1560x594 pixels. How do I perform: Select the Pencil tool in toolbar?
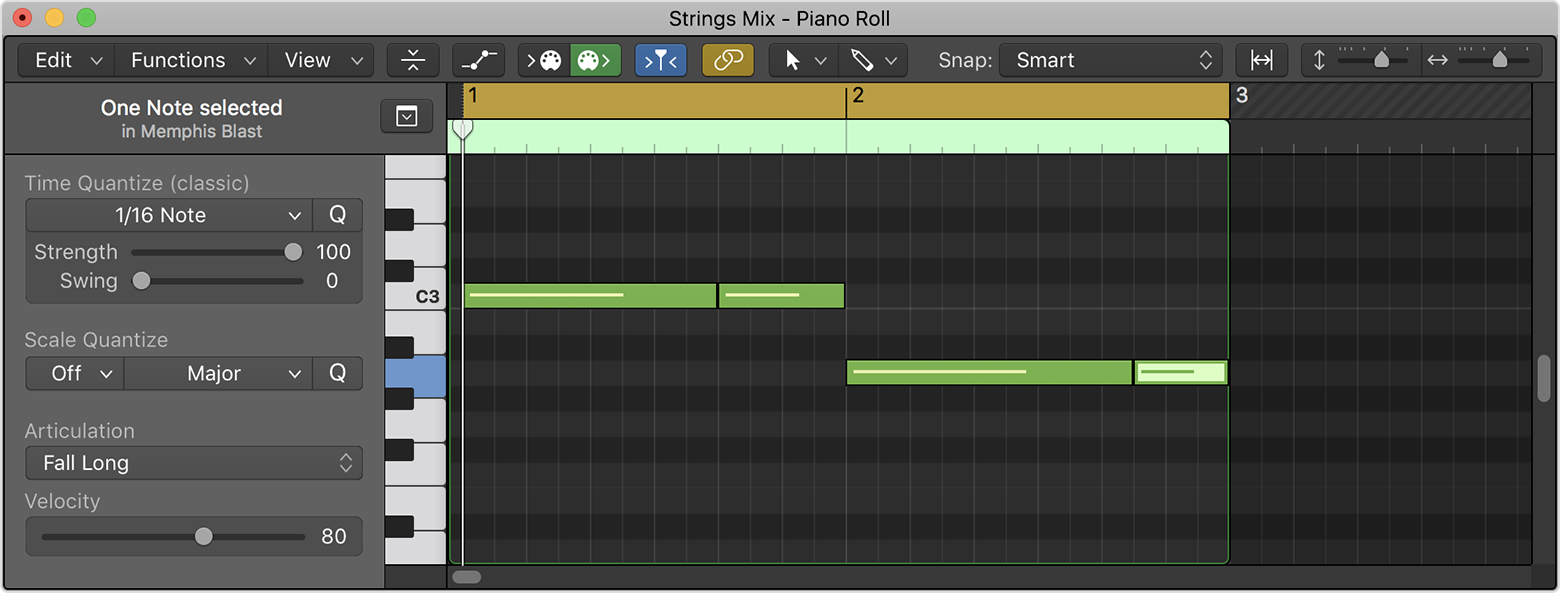pyautogui.click(x=862, y=60)
